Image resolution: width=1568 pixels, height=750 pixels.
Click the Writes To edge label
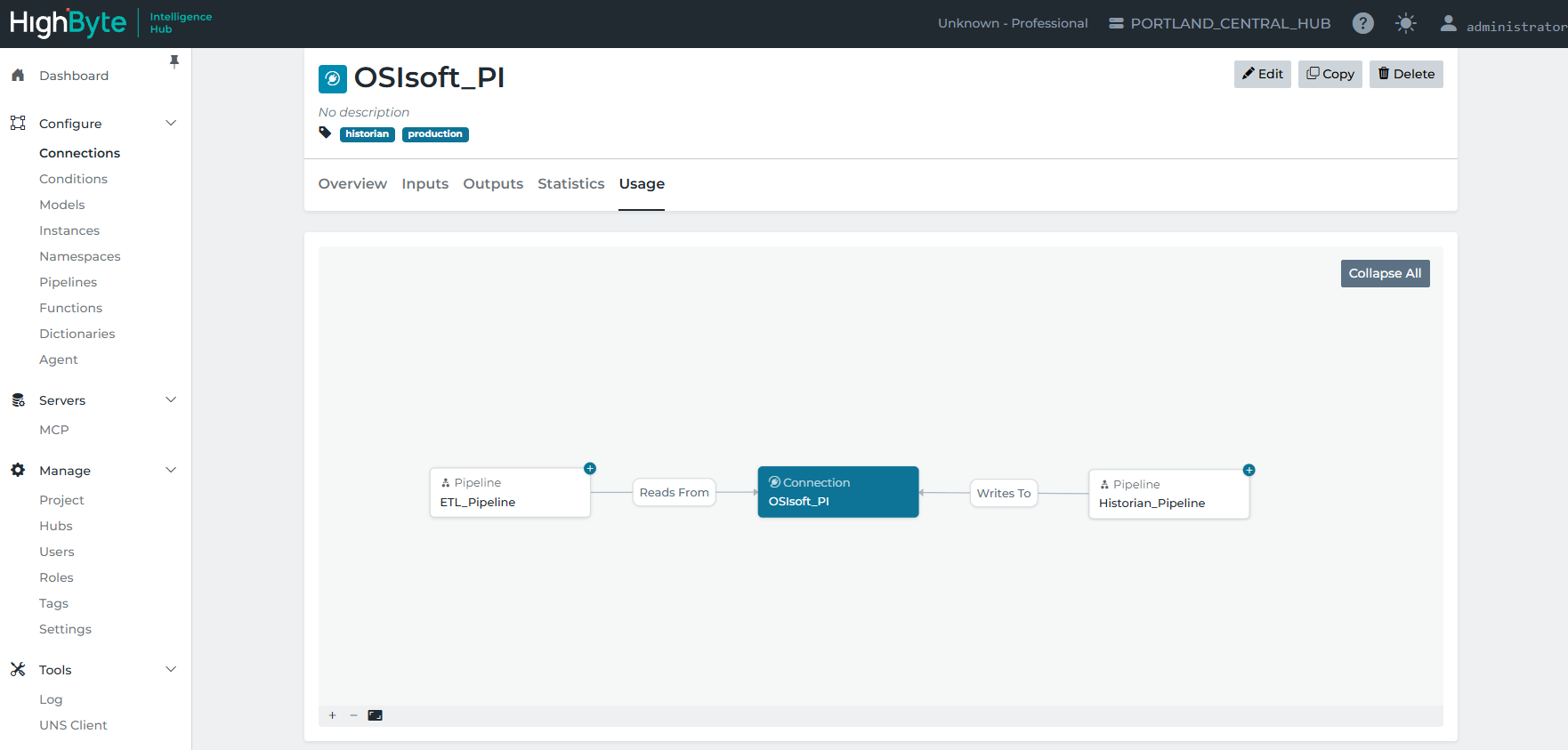[x=1004, y=493]
